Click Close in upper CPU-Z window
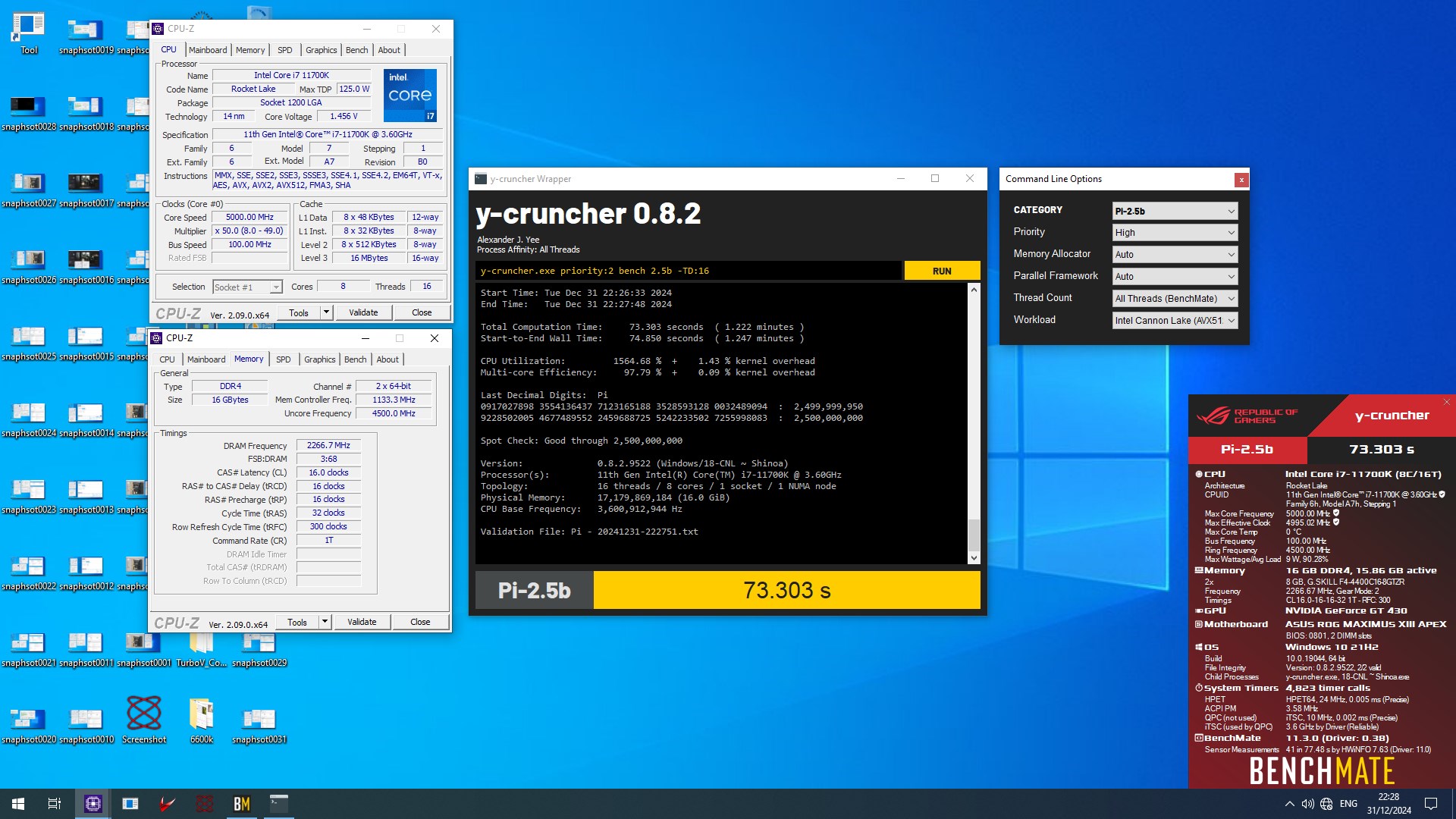This screenshot has width=1456, height=819. click(422, 312)
